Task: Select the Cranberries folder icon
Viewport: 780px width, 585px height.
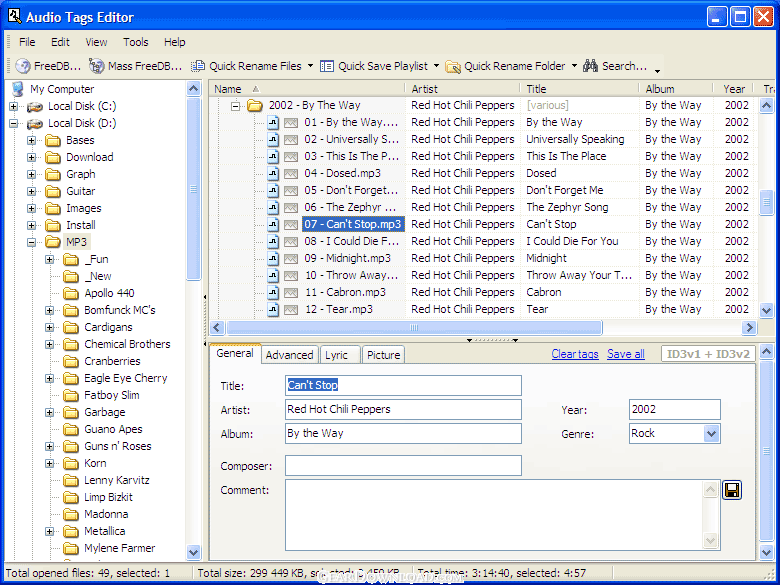Action: pyautogui.click(x=71, y=361)
